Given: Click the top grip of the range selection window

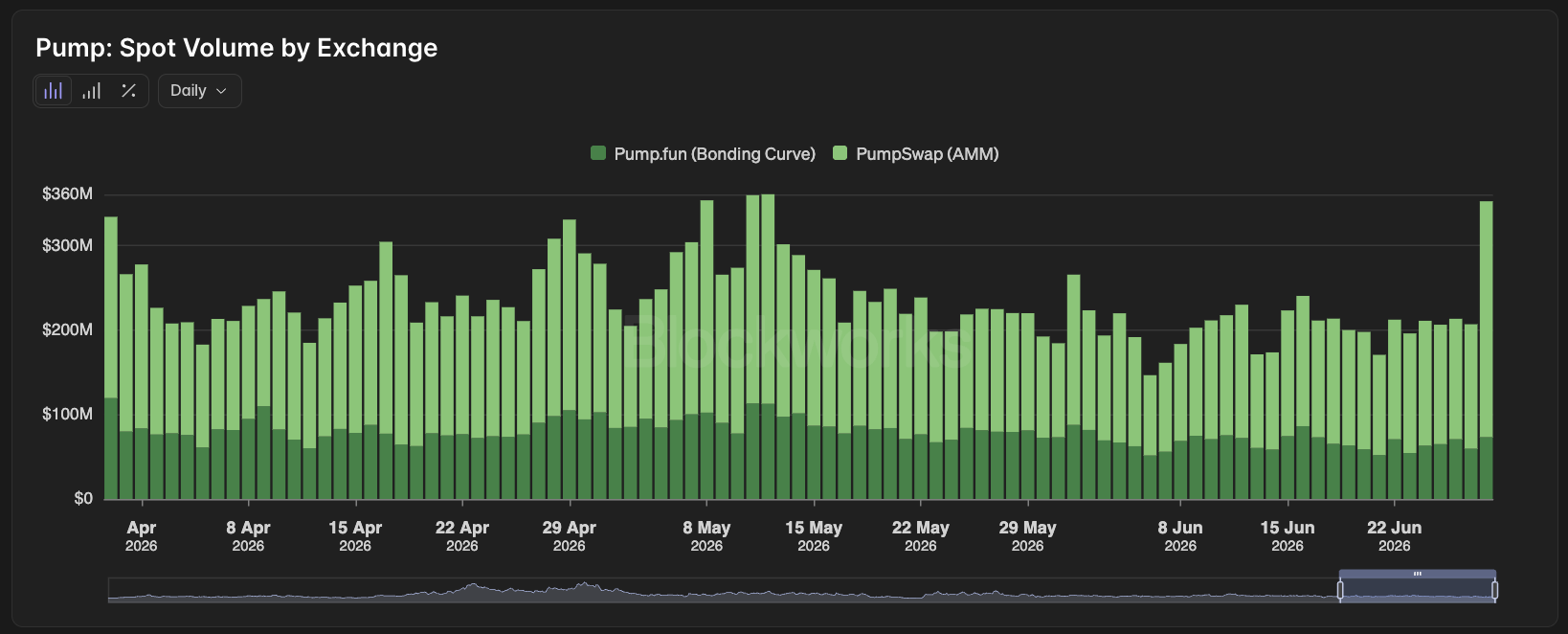Looking at the screenshot, I should 1418,574.
